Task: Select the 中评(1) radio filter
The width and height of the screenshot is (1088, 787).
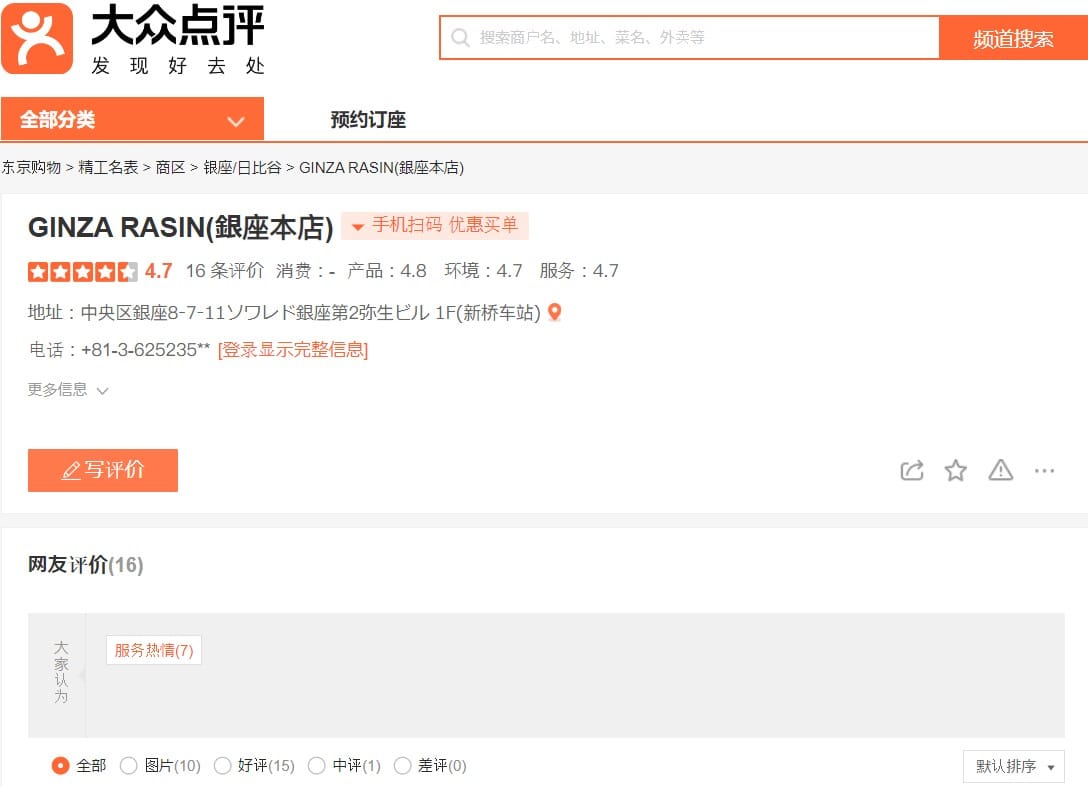Action: point(316,765)
